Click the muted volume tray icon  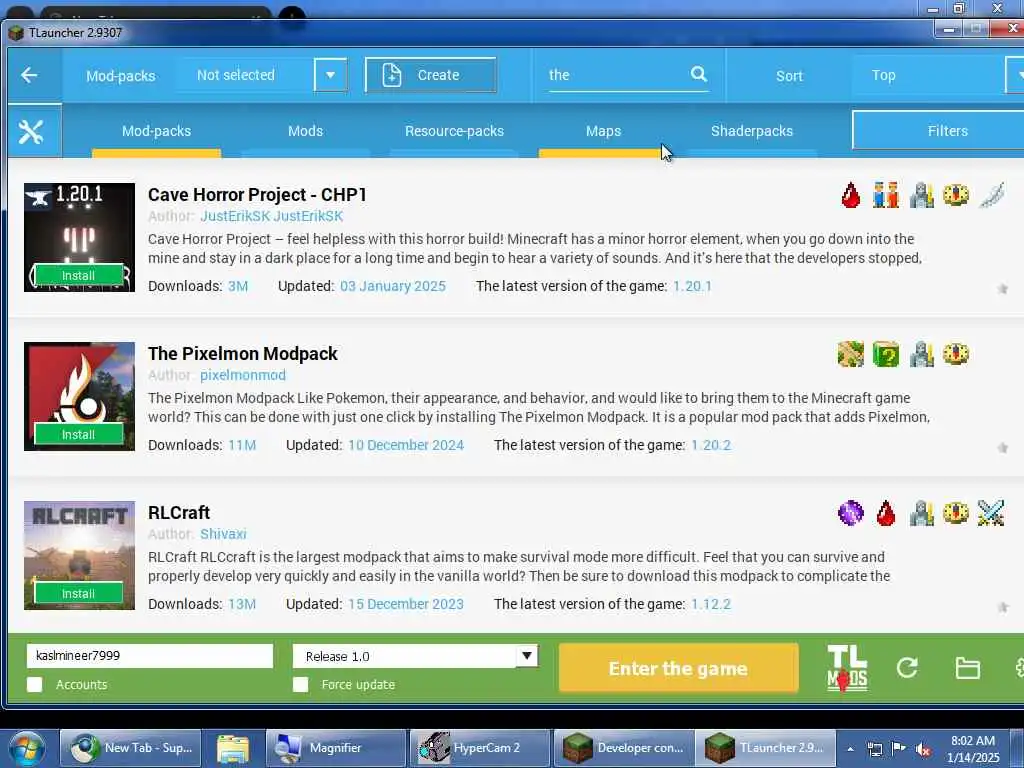923,750
